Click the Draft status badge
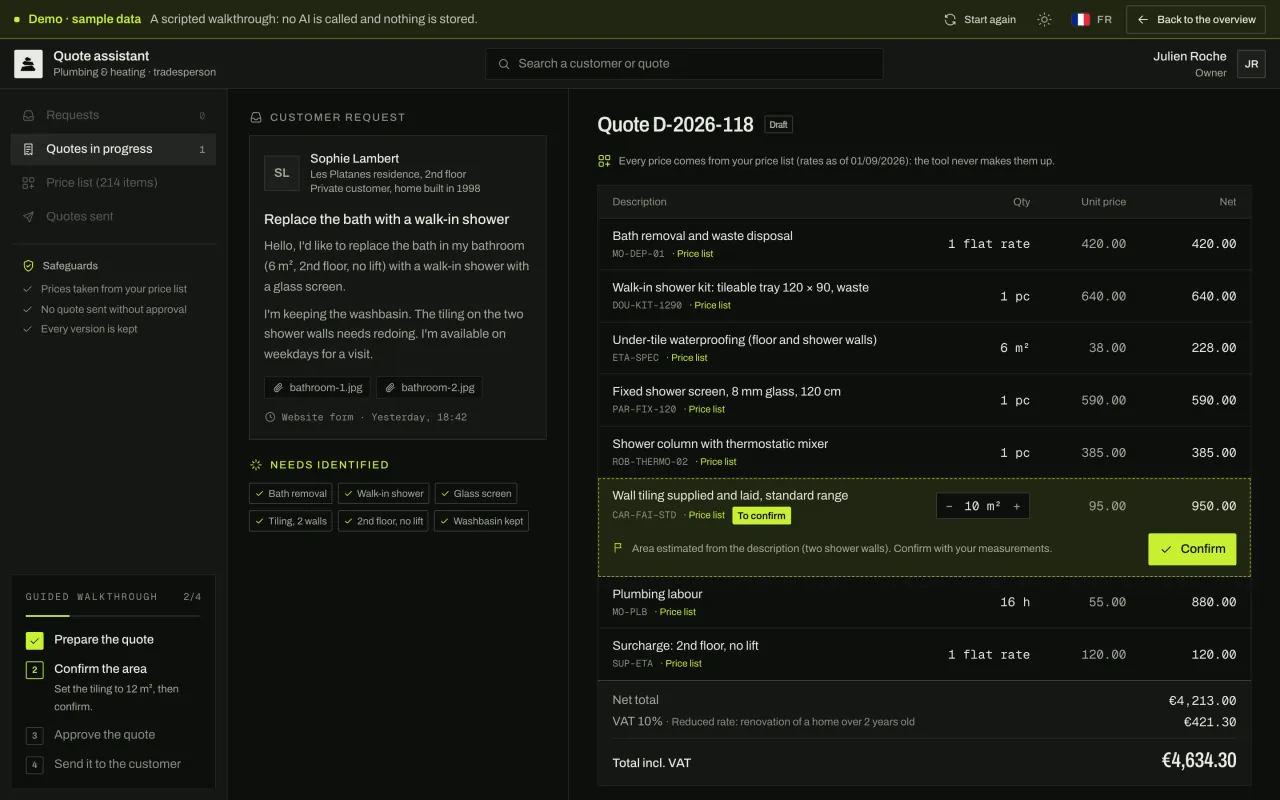This screenshot has height=800, width=1280. [x=779, y=125]
